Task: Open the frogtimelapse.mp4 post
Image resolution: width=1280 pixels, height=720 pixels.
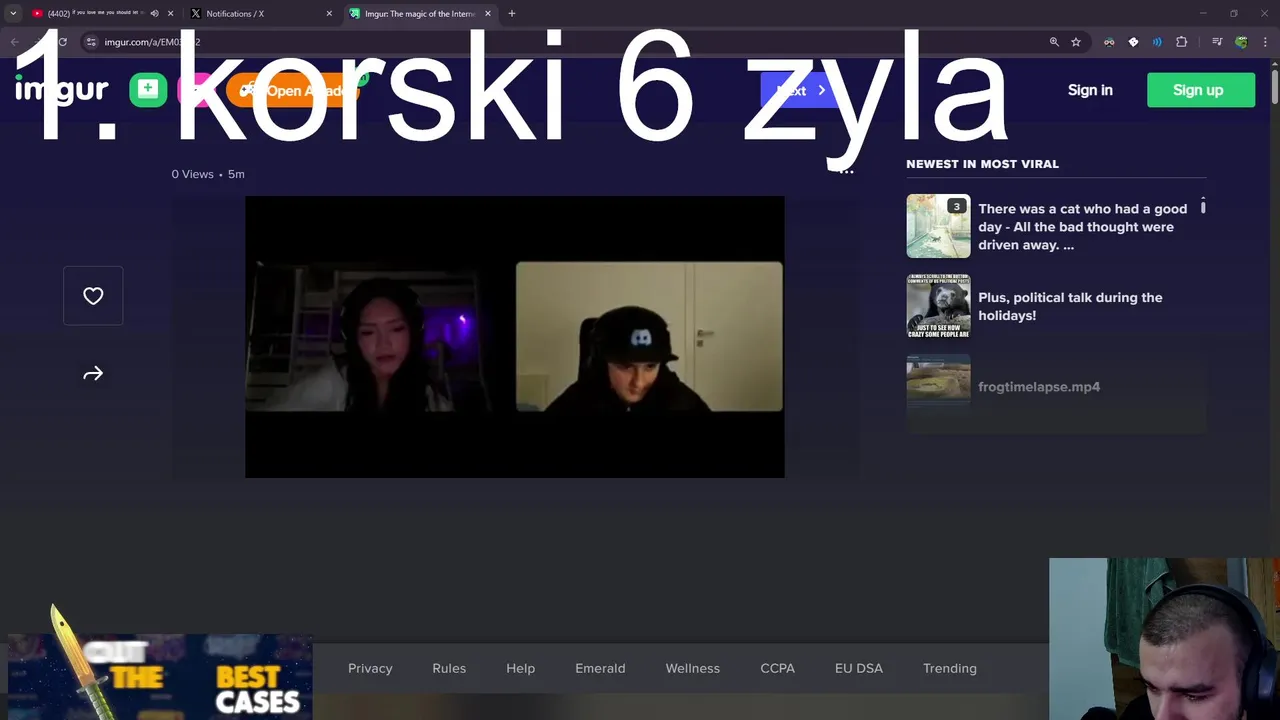Action: point(1039,387)
